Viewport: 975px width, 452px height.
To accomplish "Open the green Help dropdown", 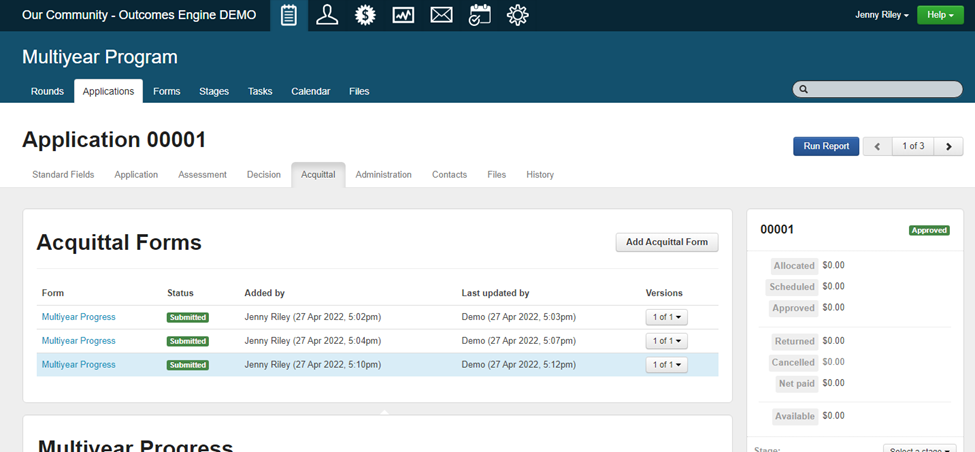I will pos(940,15).
